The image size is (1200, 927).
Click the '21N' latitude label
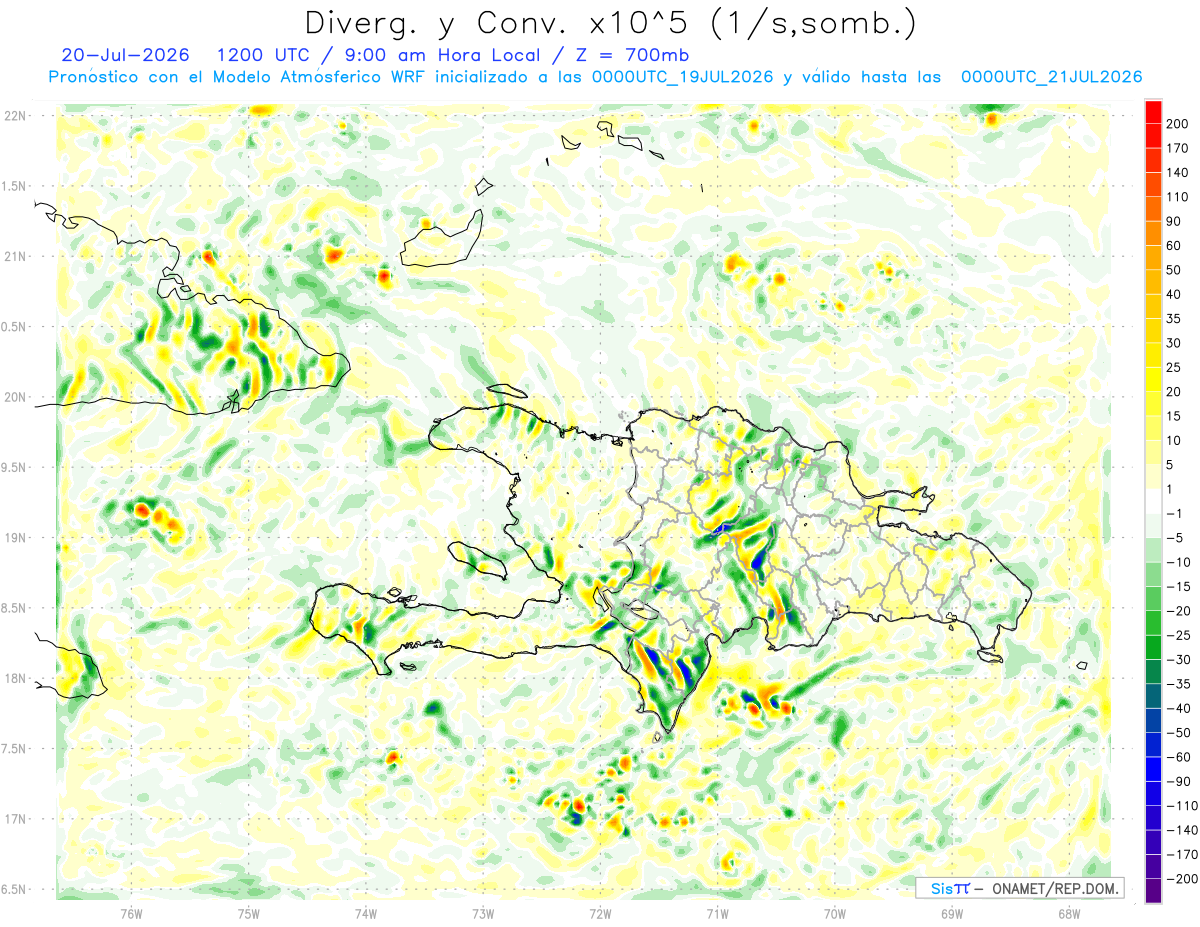pos(15,257)
